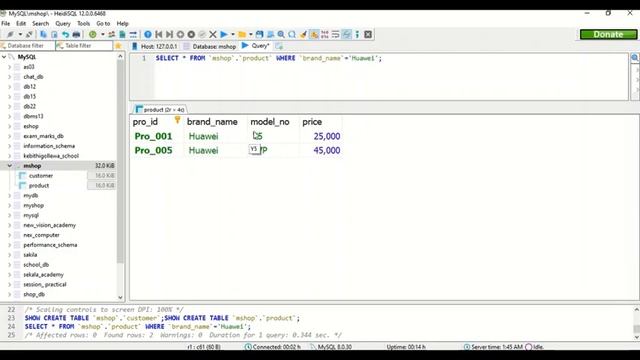Switch to the Database: mshop tab
This screenshot has width=640, height=360.
pyautogui.click(x=210, y=47)
